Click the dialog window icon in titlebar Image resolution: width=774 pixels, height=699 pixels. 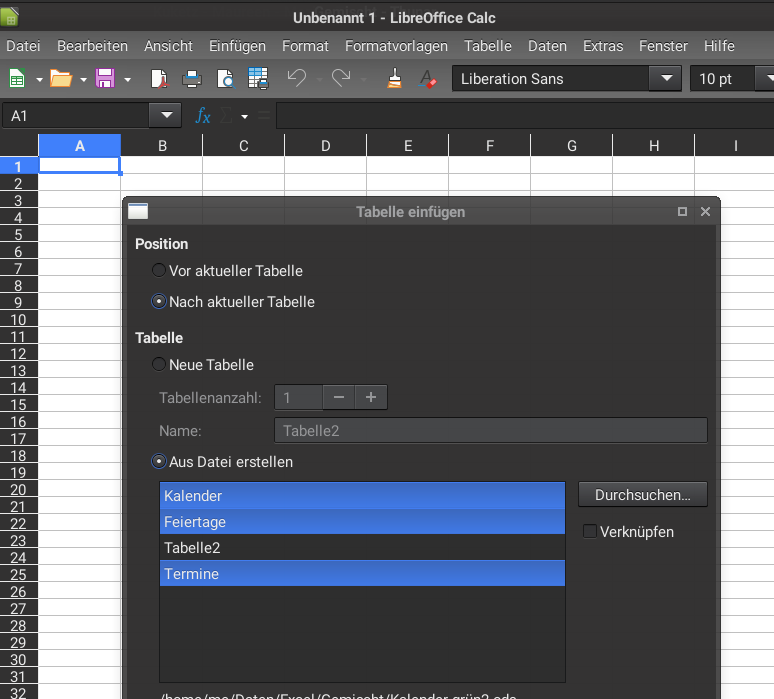138,211
